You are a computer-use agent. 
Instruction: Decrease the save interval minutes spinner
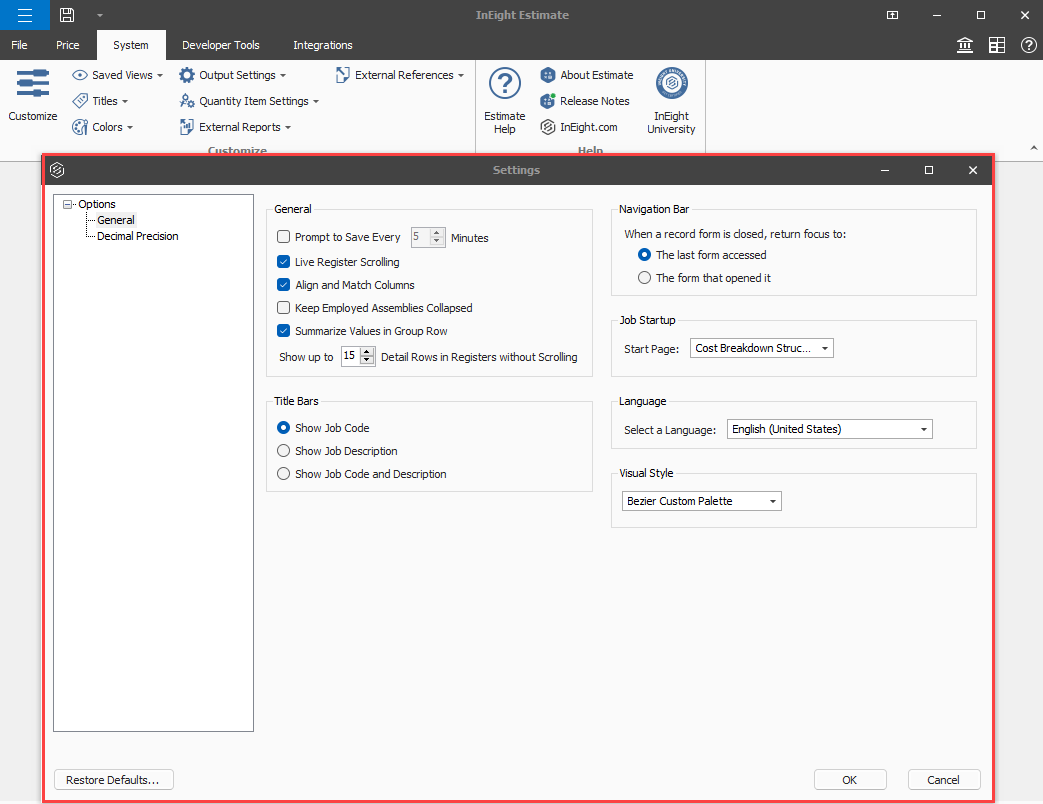pos(437,241)
